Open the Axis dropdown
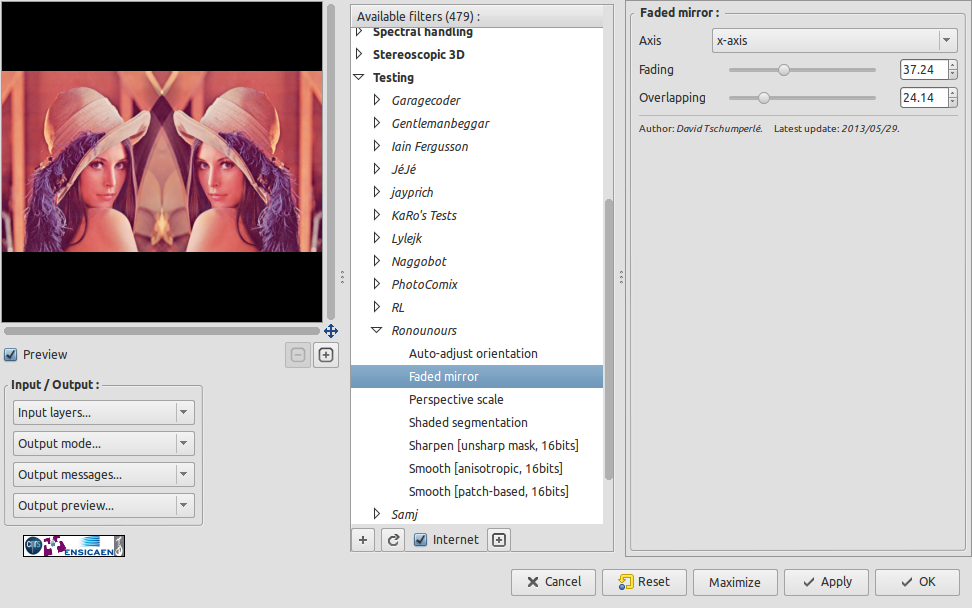972x608 pixels. click(834, 41)
